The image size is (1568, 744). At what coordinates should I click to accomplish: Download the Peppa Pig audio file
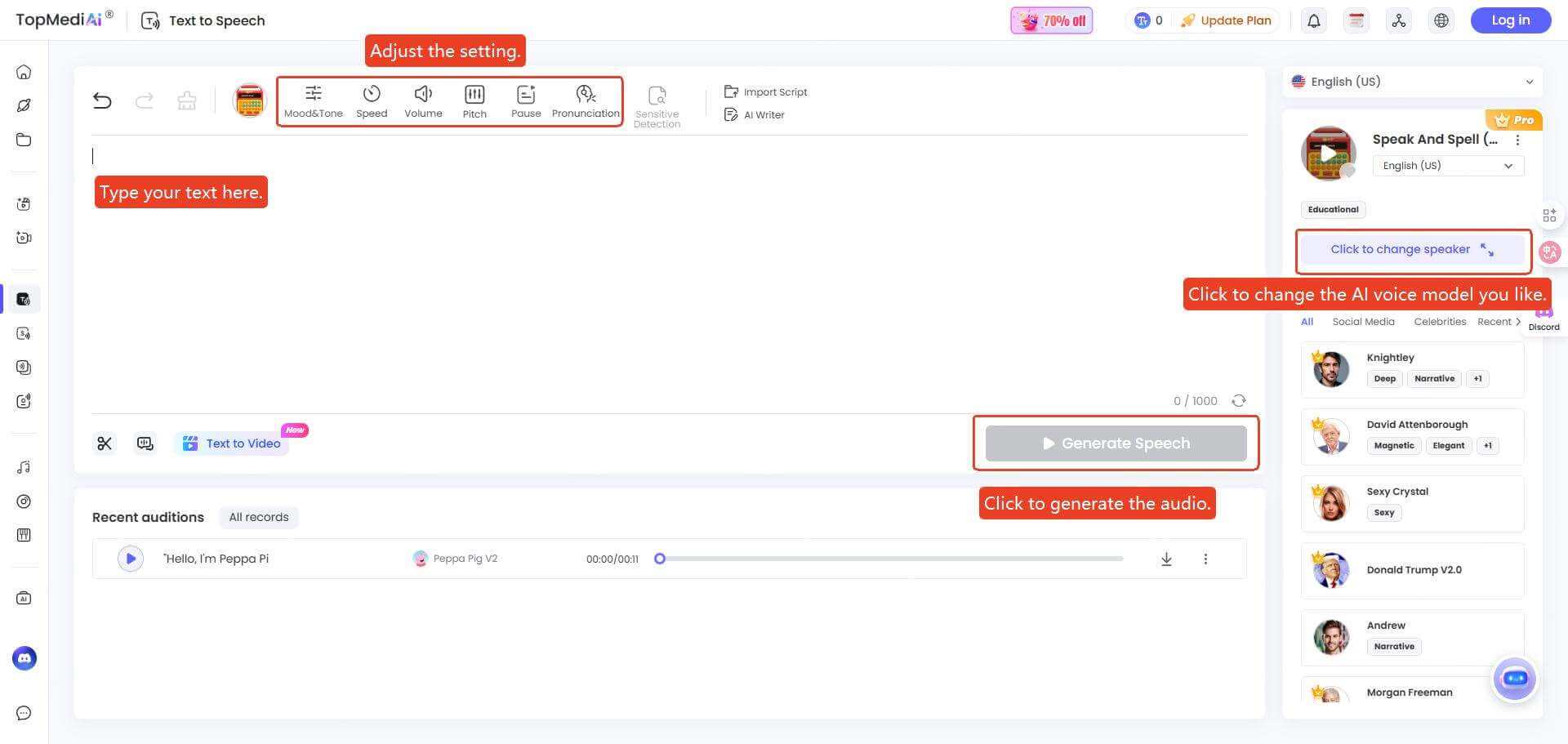1166,559
